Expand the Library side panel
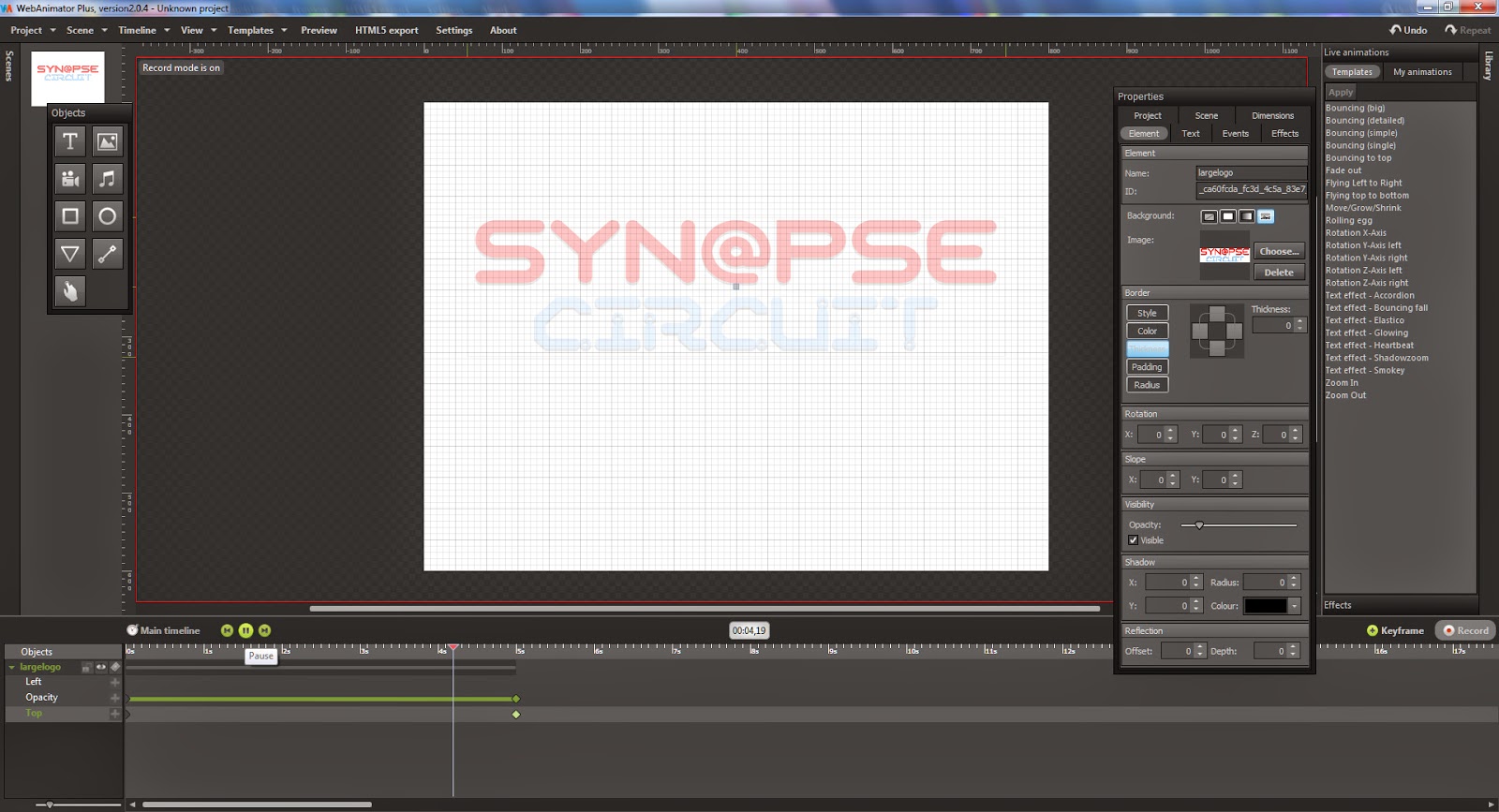The height and width of the screenshot is (812, 1499). (x=1488, y=66)
